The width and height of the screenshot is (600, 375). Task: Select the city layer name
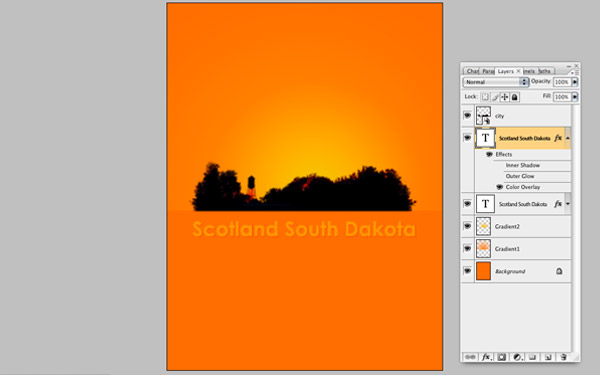click(499, 116)
